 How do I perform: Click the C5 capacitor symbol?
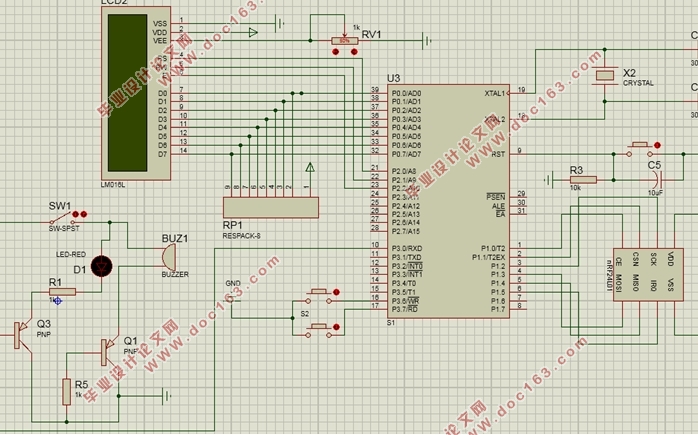[x=655, y=178]
